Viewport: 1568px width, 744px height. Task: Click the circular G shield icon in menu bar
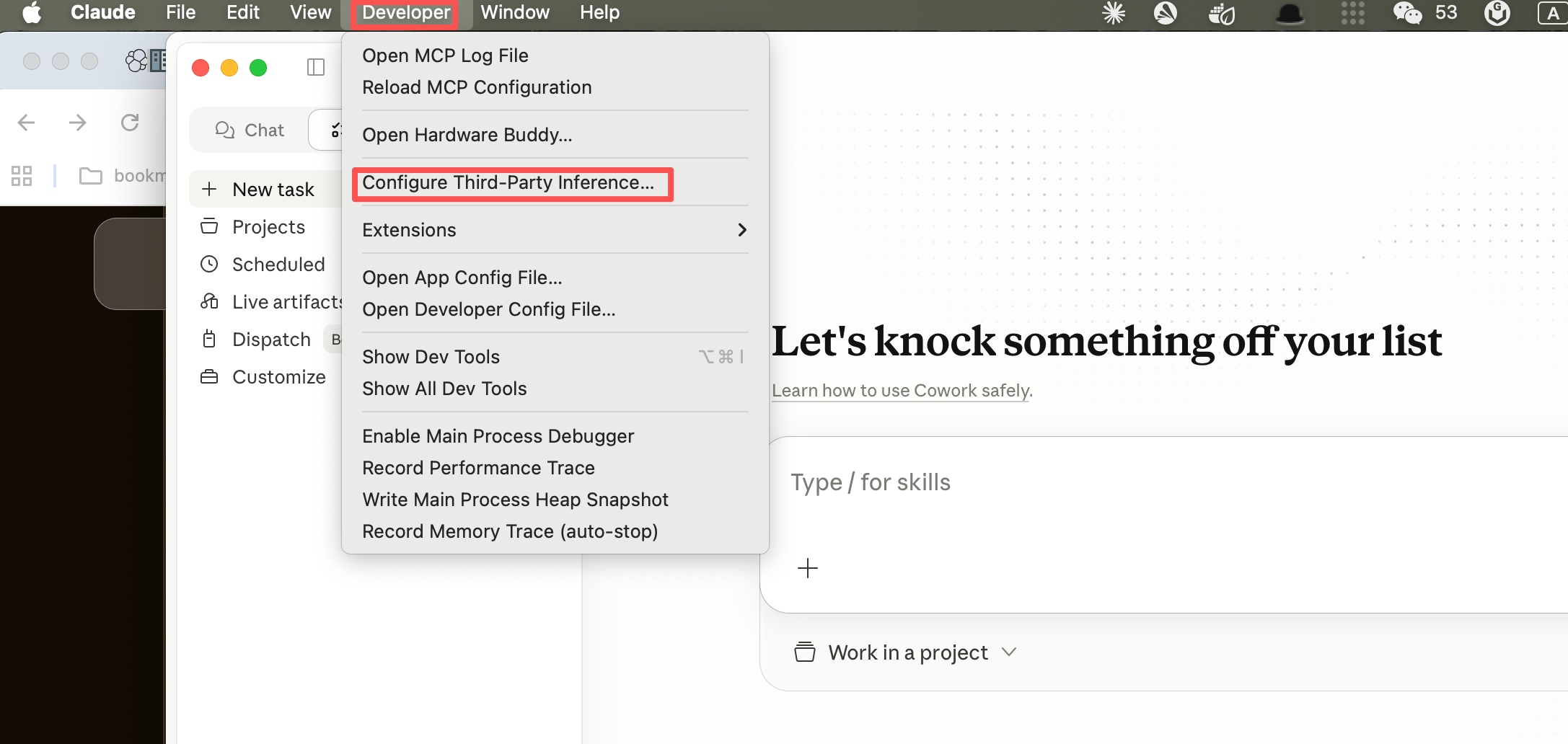1497,13
